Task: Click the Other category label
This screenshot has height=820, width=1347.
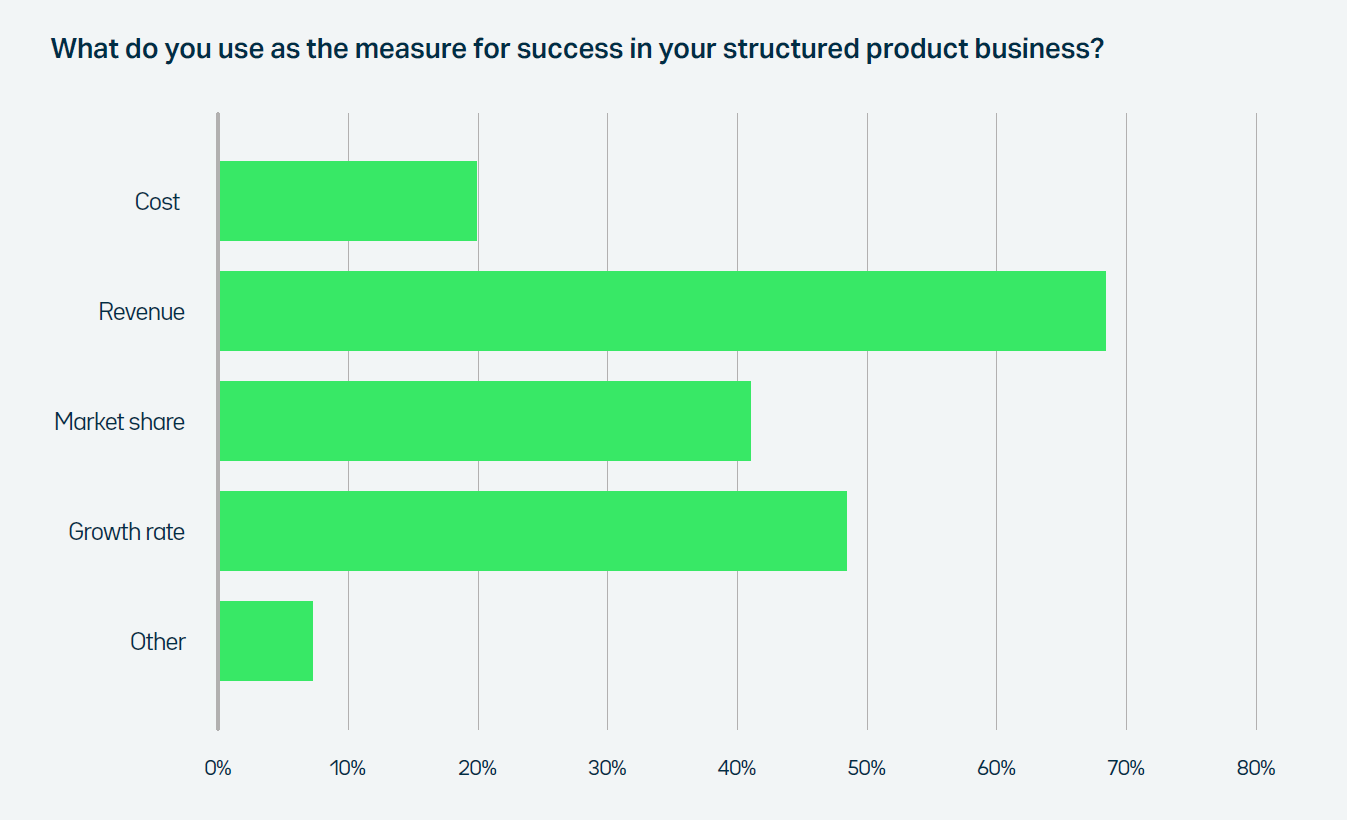Action: click(158, 642)
